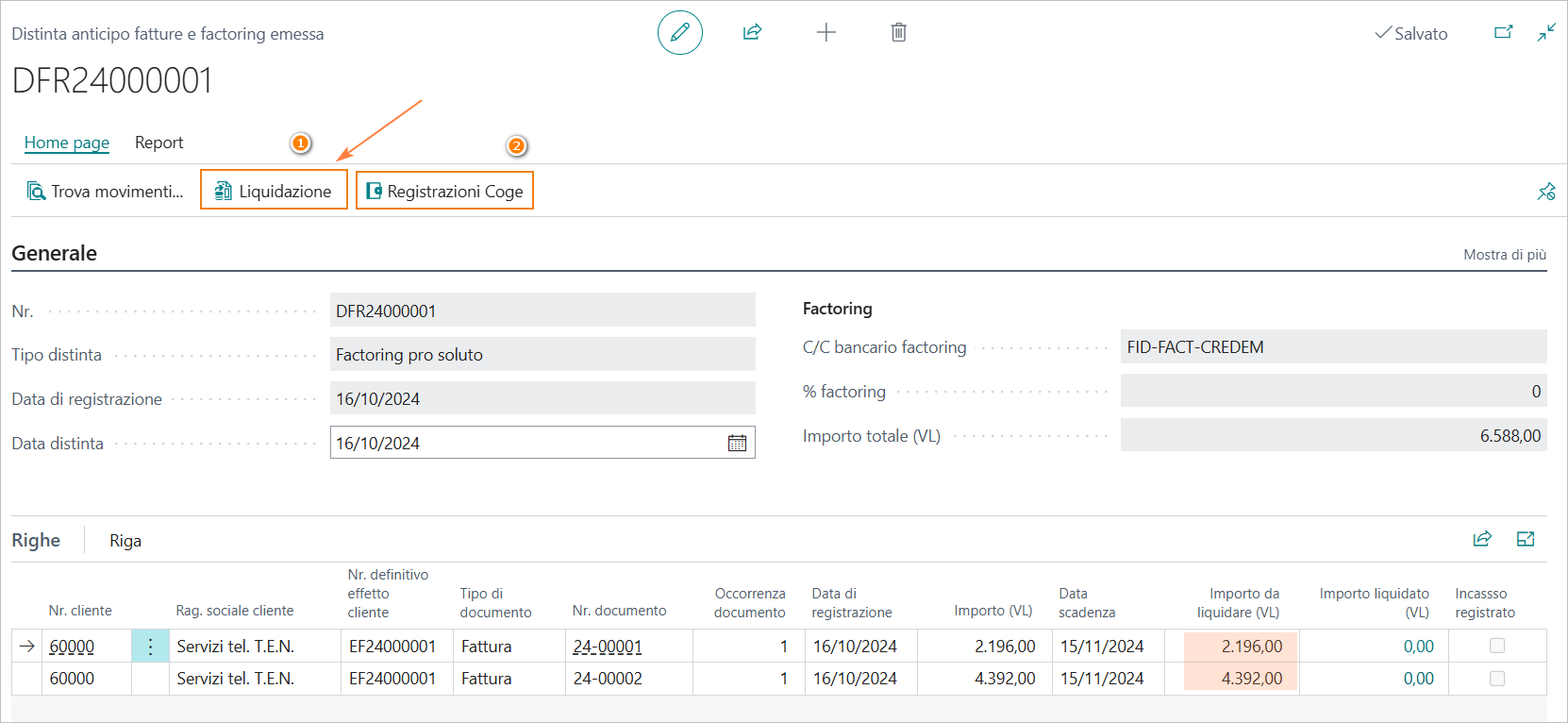
Task: Click the pin icon on action bar
Action: coord(1546,192)
